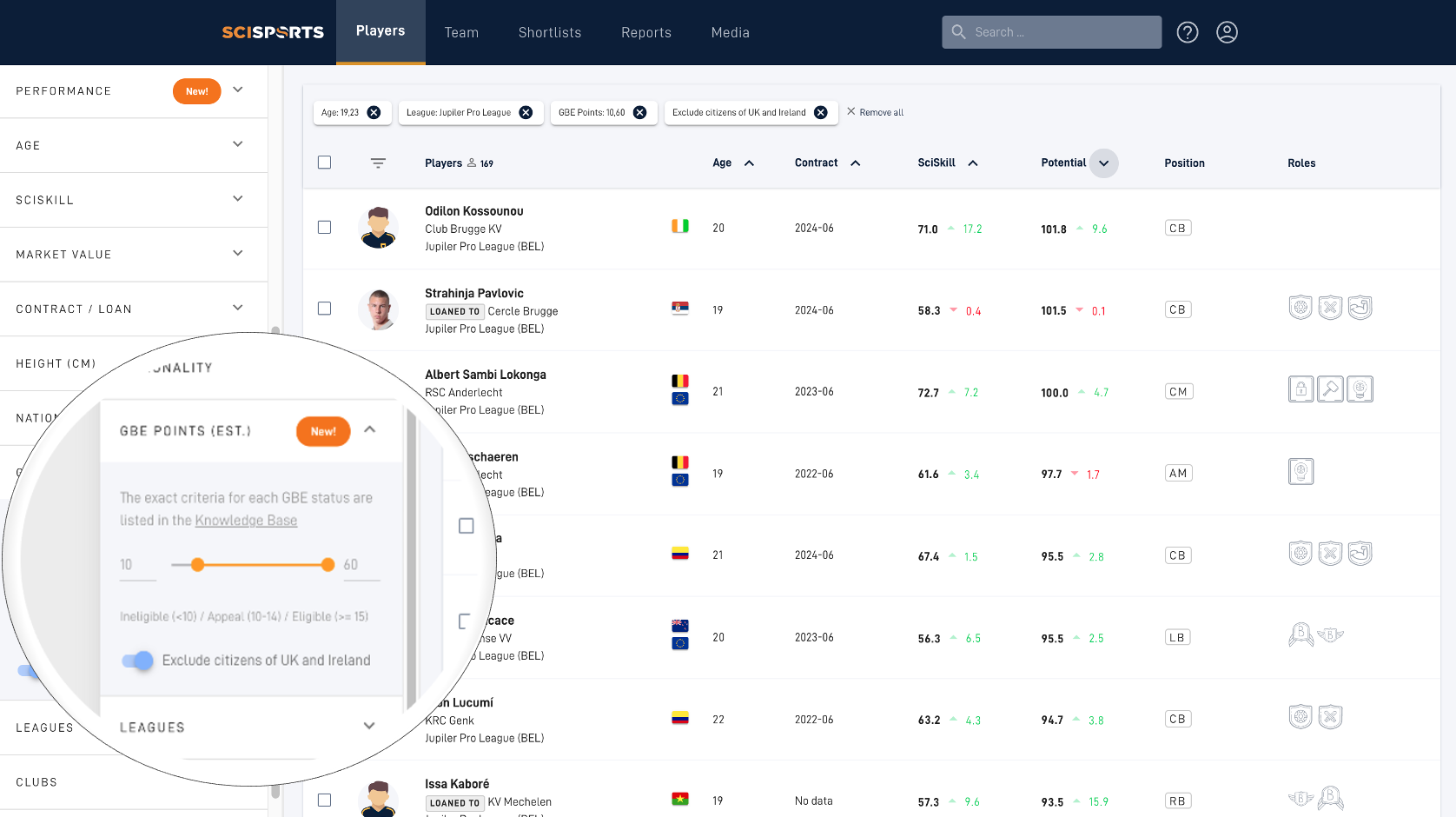Tick the checkbox for Issa Kaboré

point(325,800)
